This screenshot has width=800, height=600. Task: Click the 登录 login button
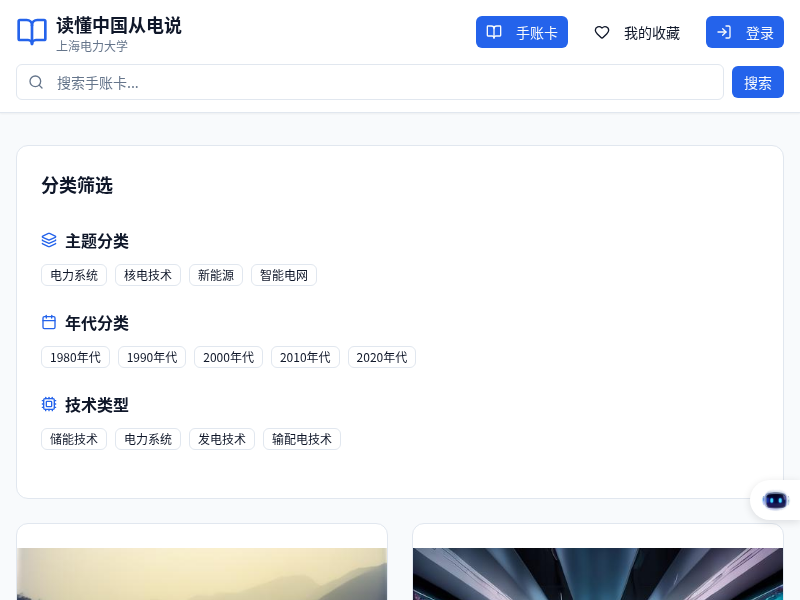pos(745,32)
